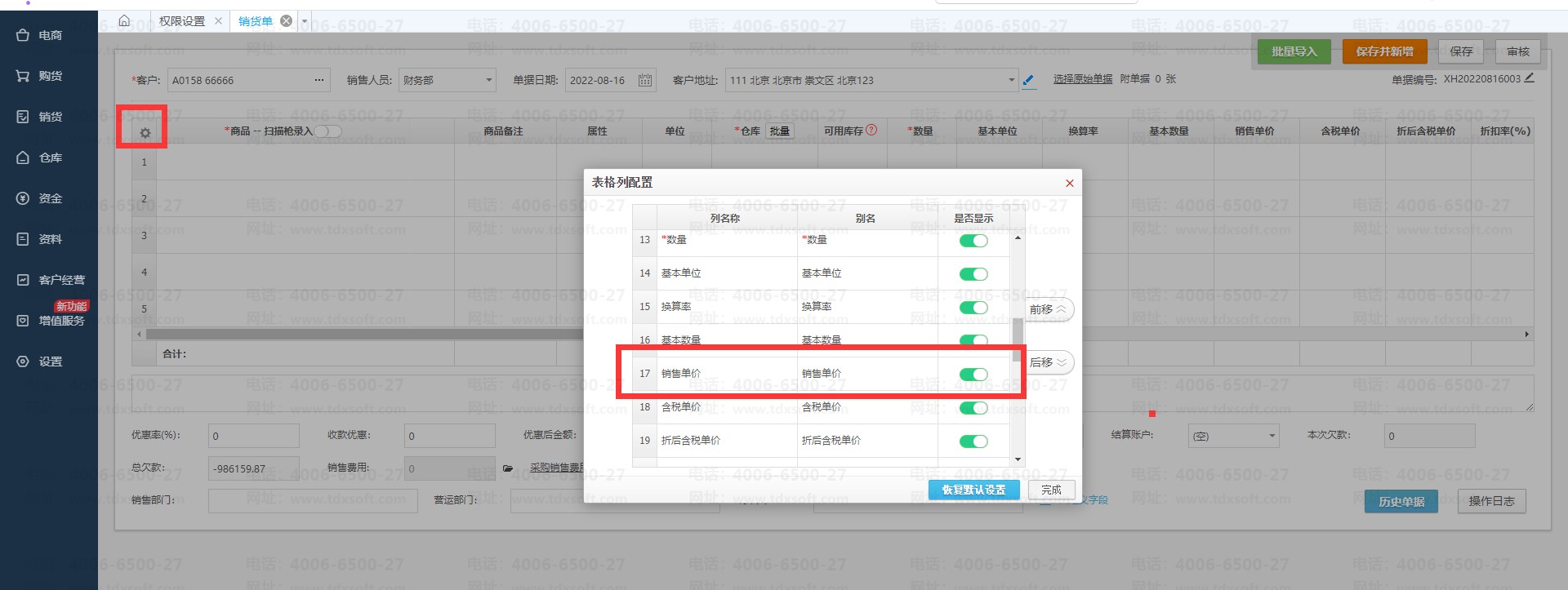Disable display of 基本单位 column

tap(973, 274)
